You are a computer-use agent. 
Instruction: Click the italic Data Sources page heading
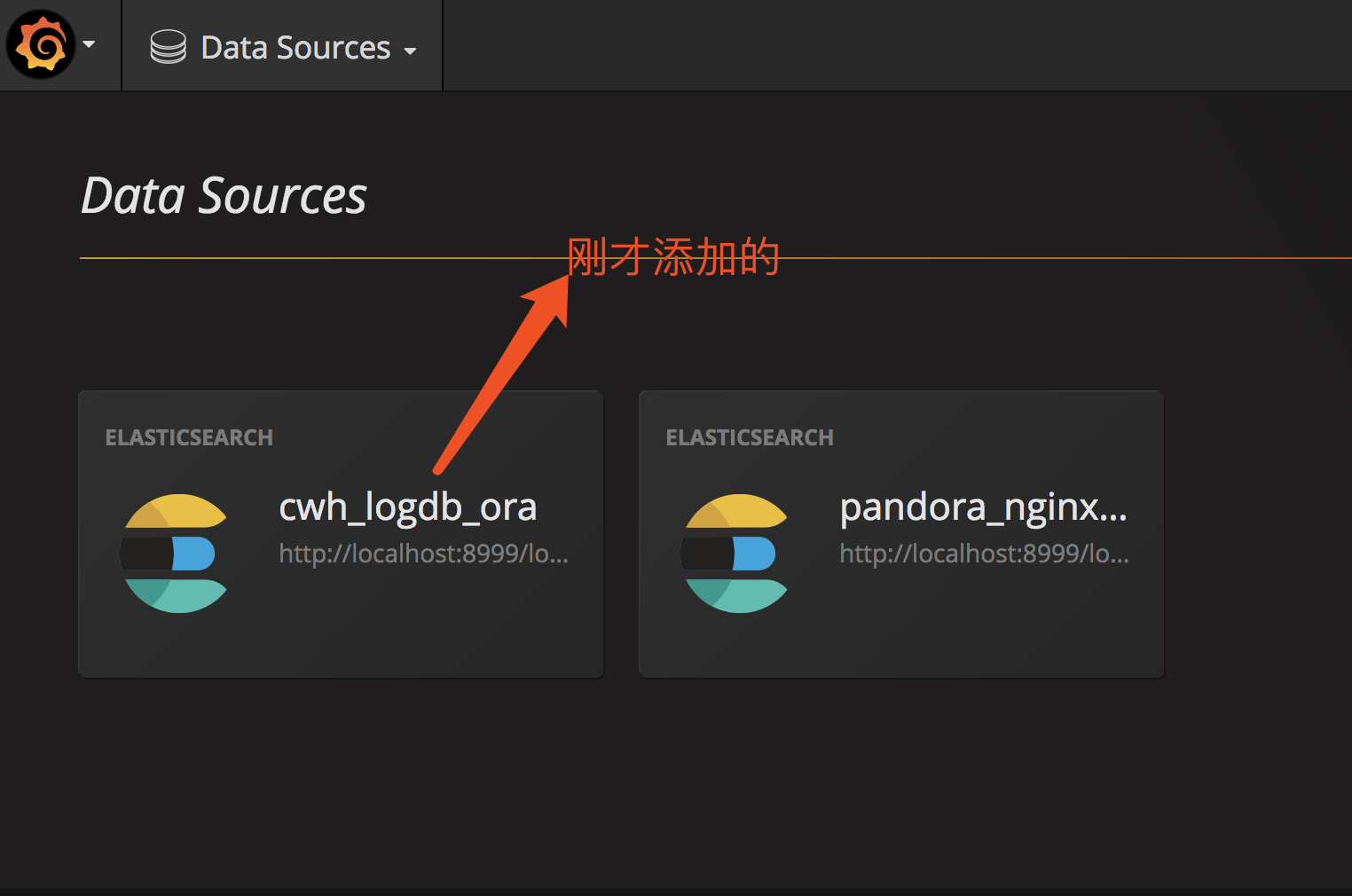pyautogui.click(x=224, y=196)
